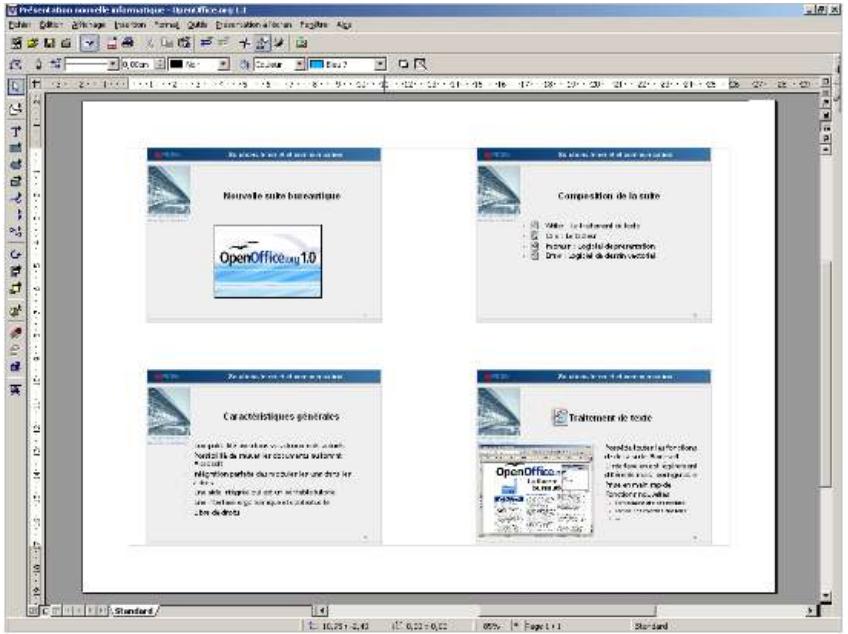Viewport: 848px width, 634px height.
Task: Click the Effects icon in main toolbar
Action: point(16,333)
